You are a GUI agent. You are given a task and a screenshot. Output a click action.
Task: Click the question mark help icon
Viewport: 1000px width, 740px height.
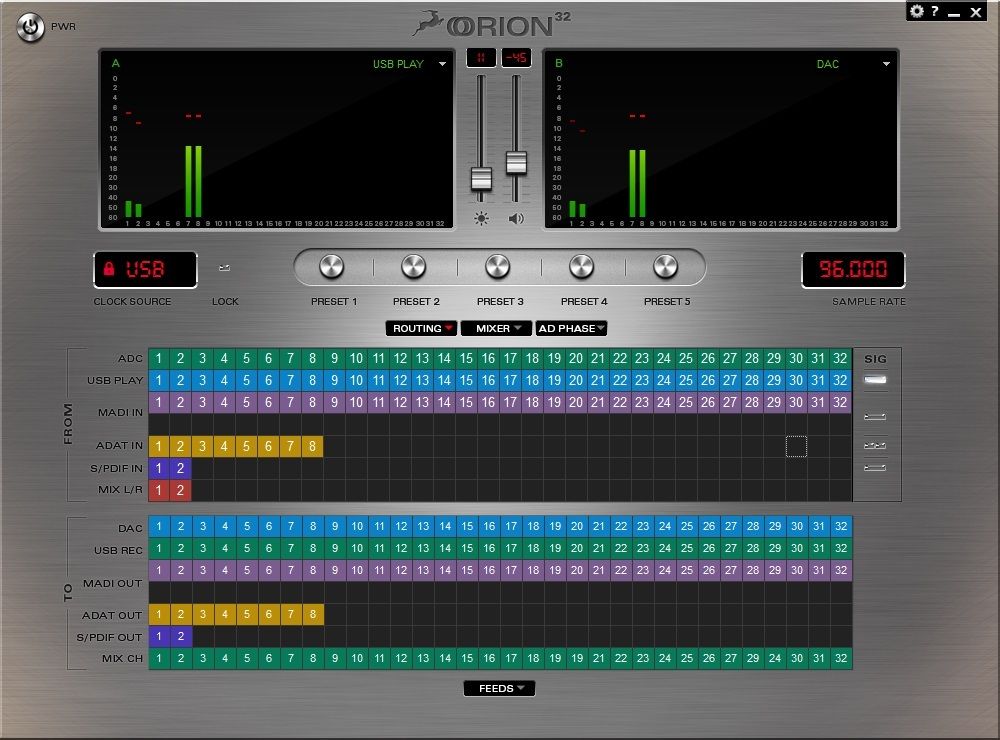935,12
